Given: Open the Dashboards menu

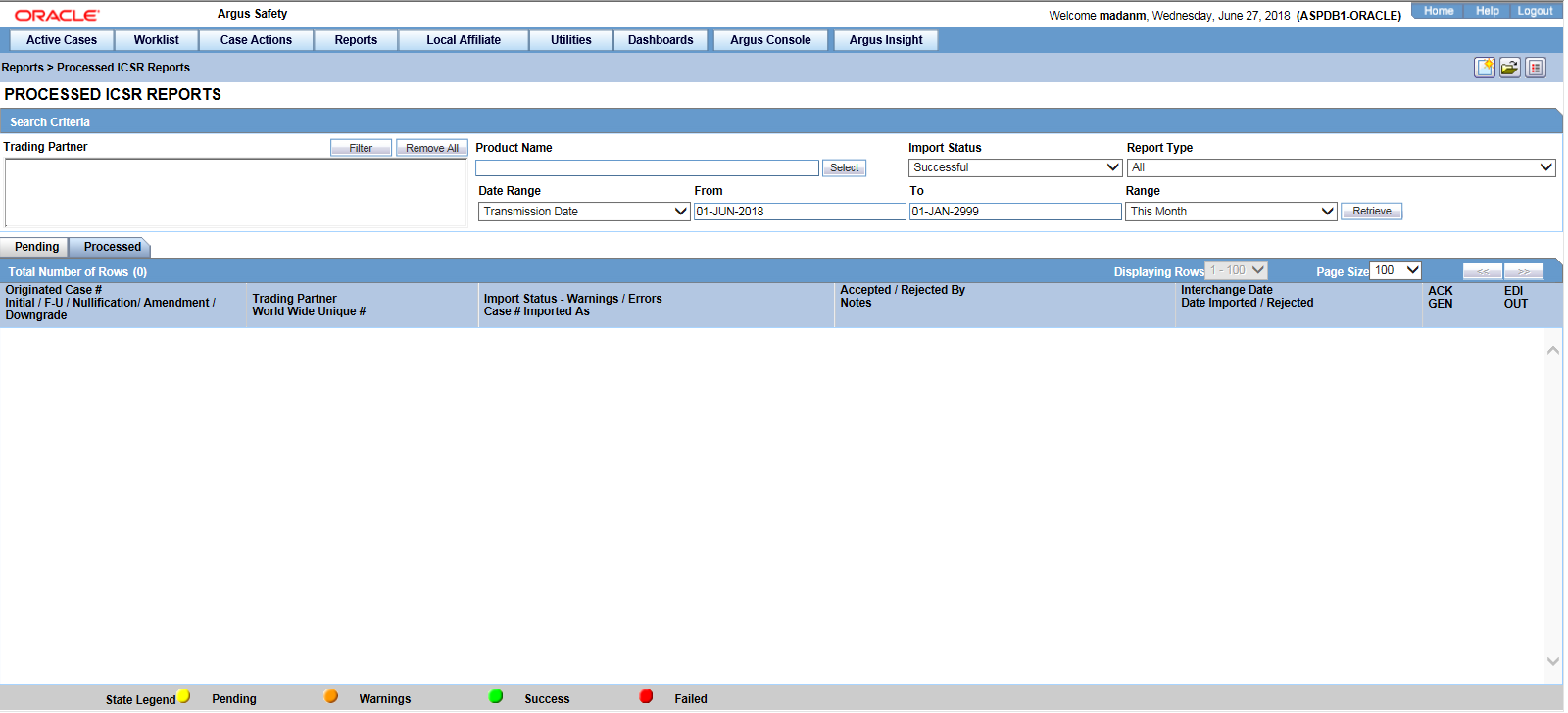Looking at the screenshot, I should pos(661,40).
